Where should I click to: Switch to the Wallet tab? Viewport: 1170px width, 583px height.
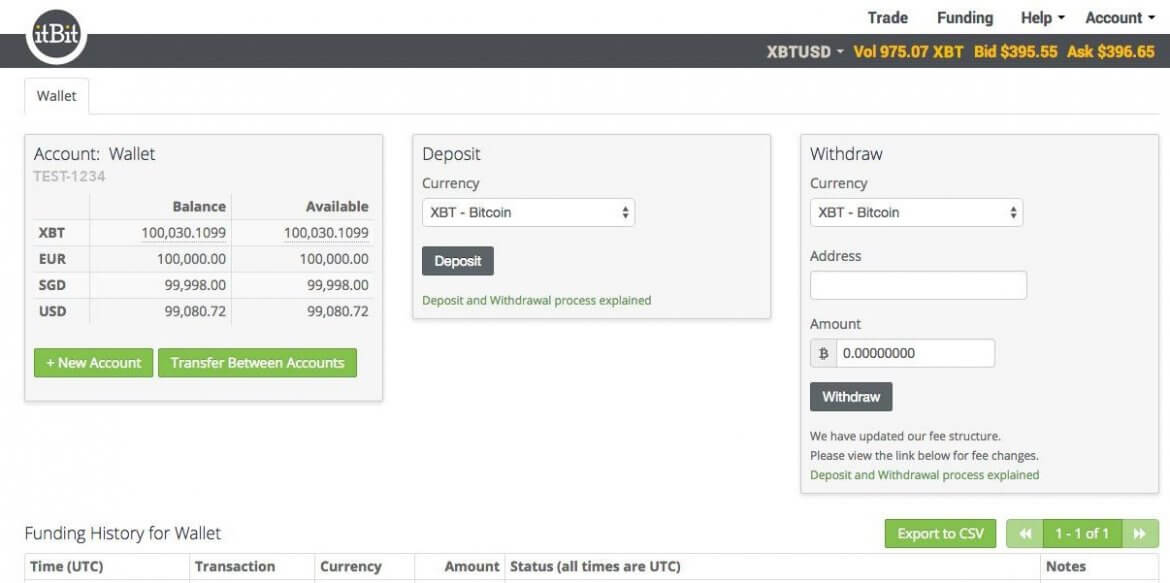coord(56,95)
